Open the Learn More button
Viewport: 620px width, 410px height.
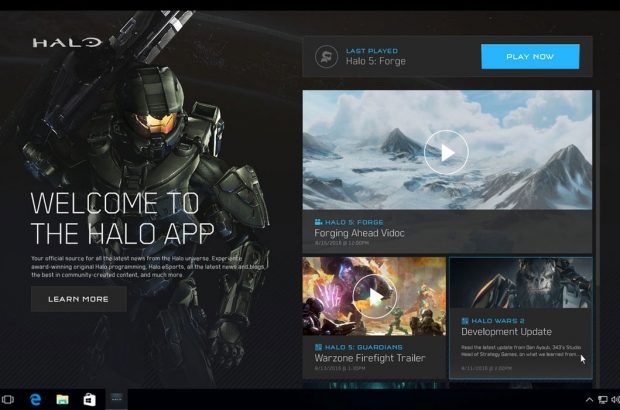coord(79,299)
